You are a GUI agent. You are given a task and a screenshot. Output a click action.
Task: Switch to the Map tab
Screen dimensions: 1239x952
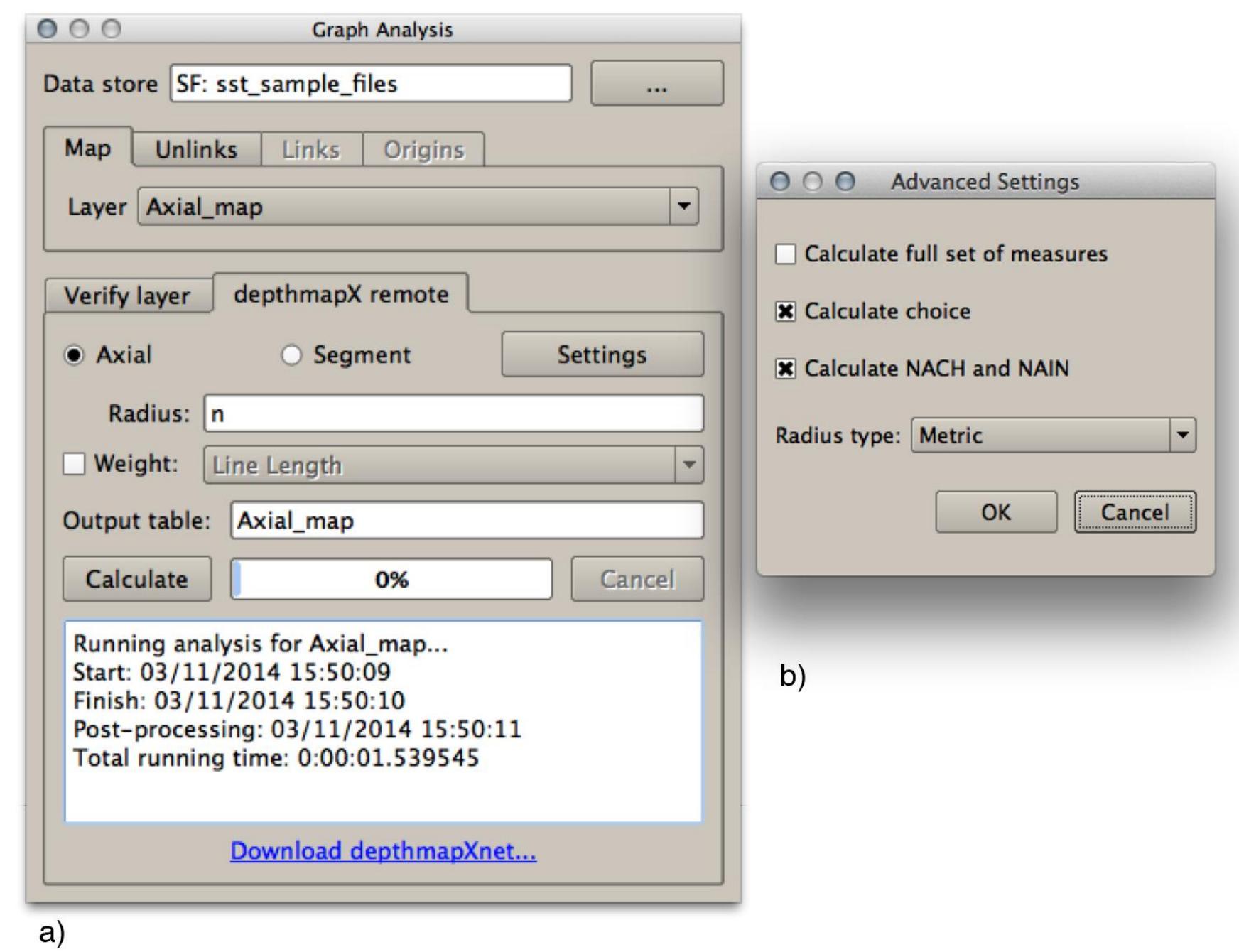pyautogui.click(x=88, y=148)
